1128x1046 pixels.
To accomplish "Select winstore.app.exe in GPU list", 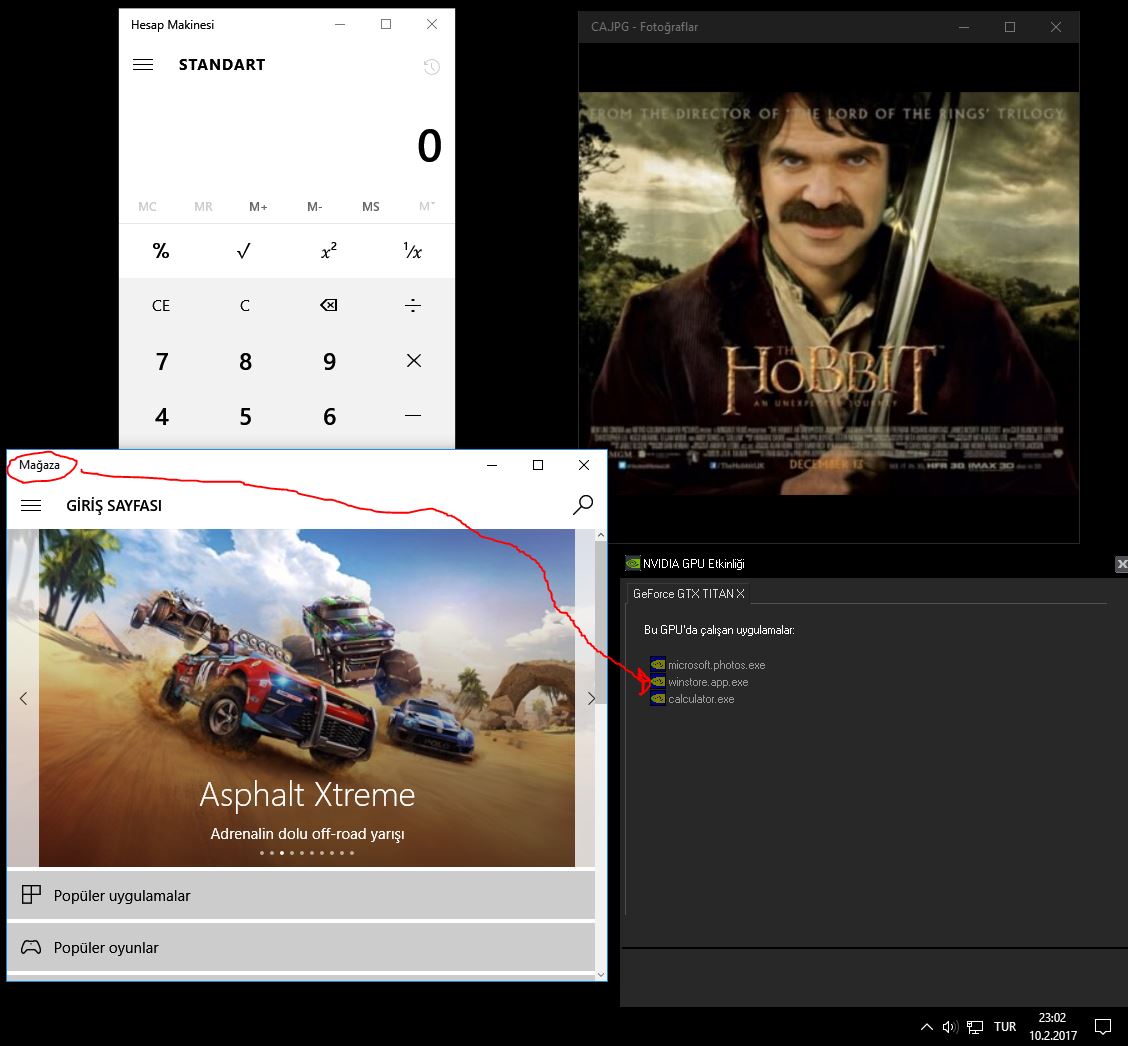I will tap(708, 682).
